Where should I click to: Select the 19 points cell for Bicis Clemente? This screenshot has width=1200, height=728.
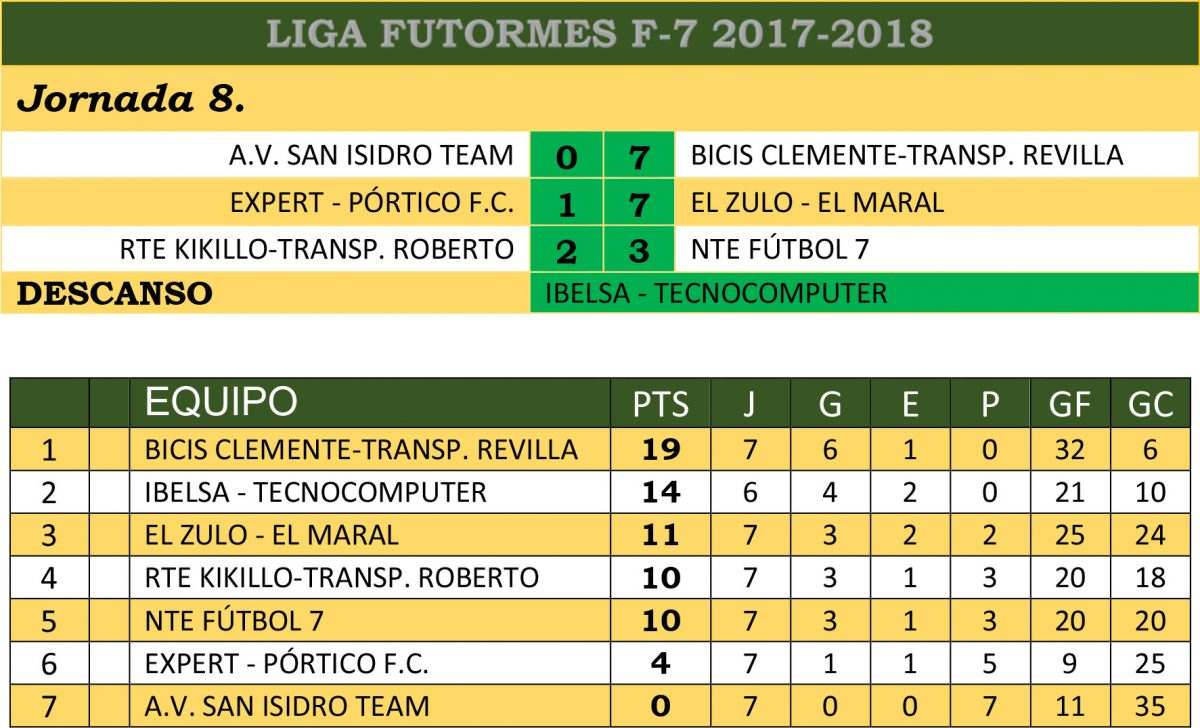click(x=660, y=449)
